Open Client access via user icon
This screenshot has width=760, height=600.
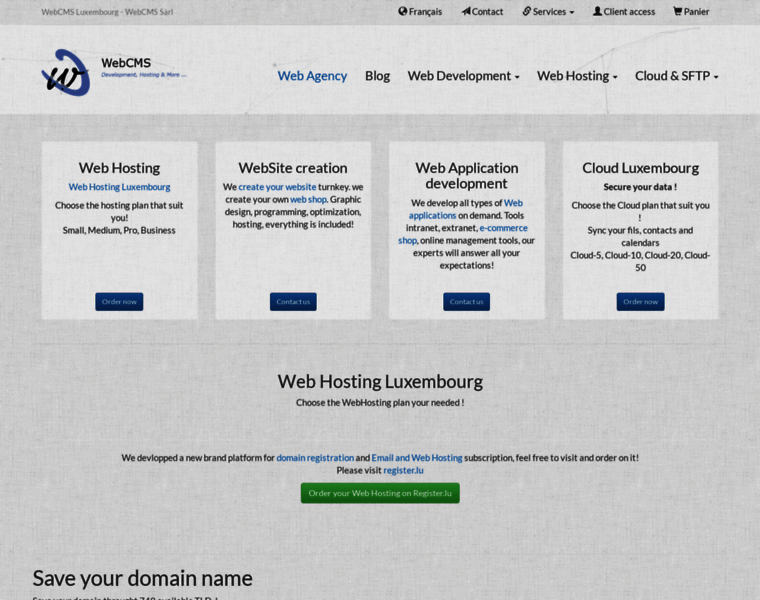pyautogui.click(x=597, y=11)
